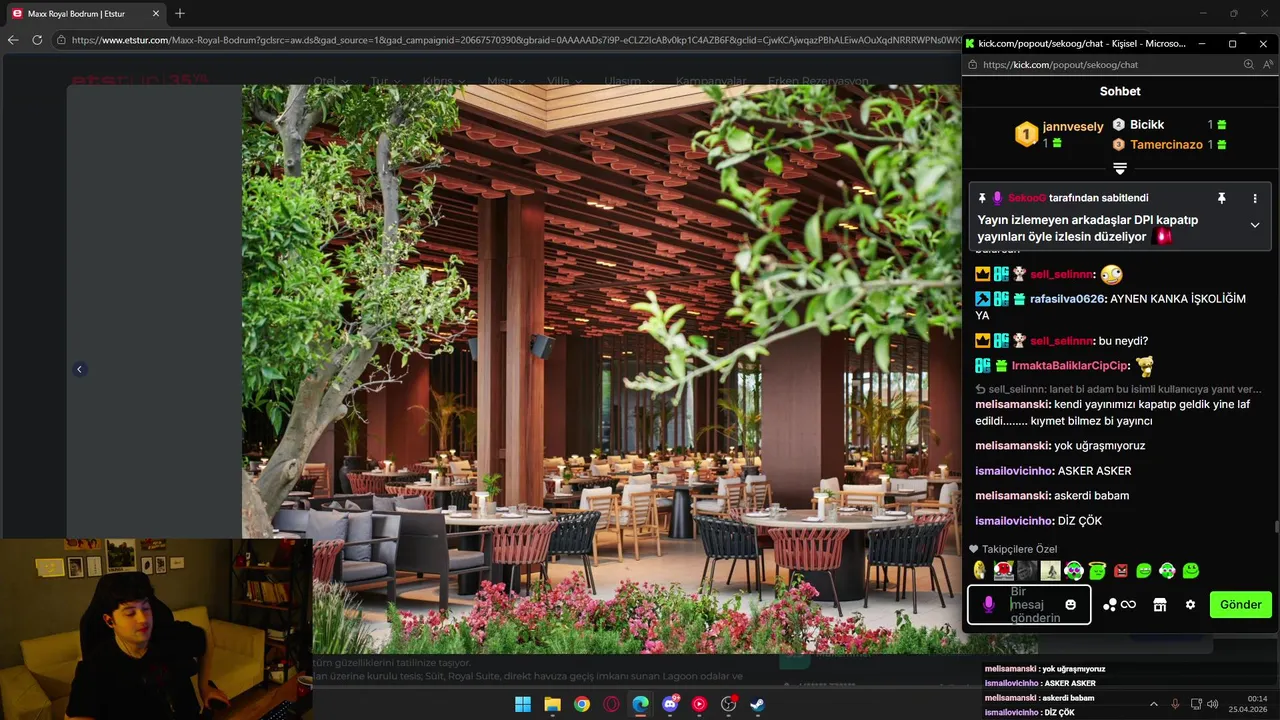Open Windows Start menu
The height and width of the screenshot is (720, 1280).
(523, 704)
